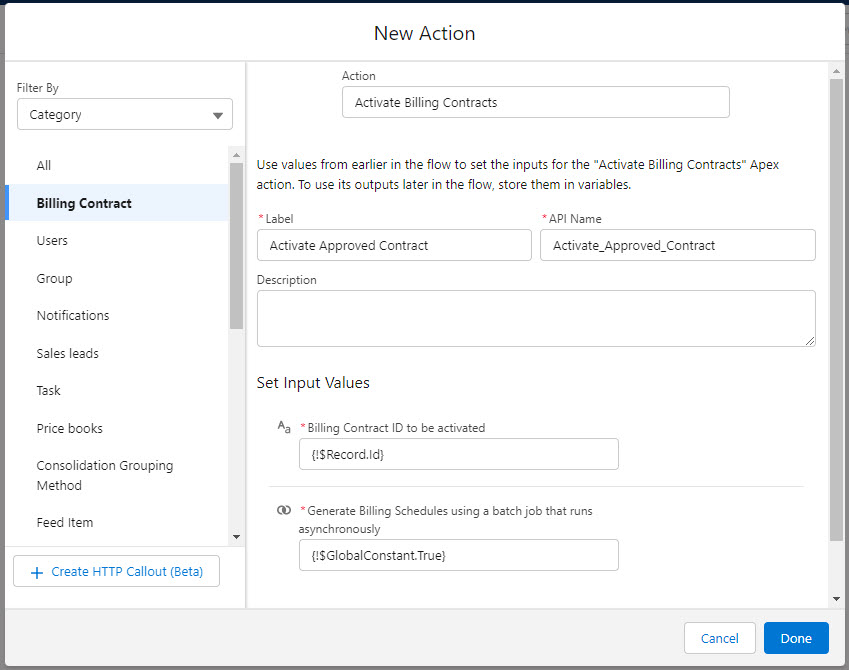
Task: Click the Description text area
Action: pyautogui.click(x=535, y=318)
